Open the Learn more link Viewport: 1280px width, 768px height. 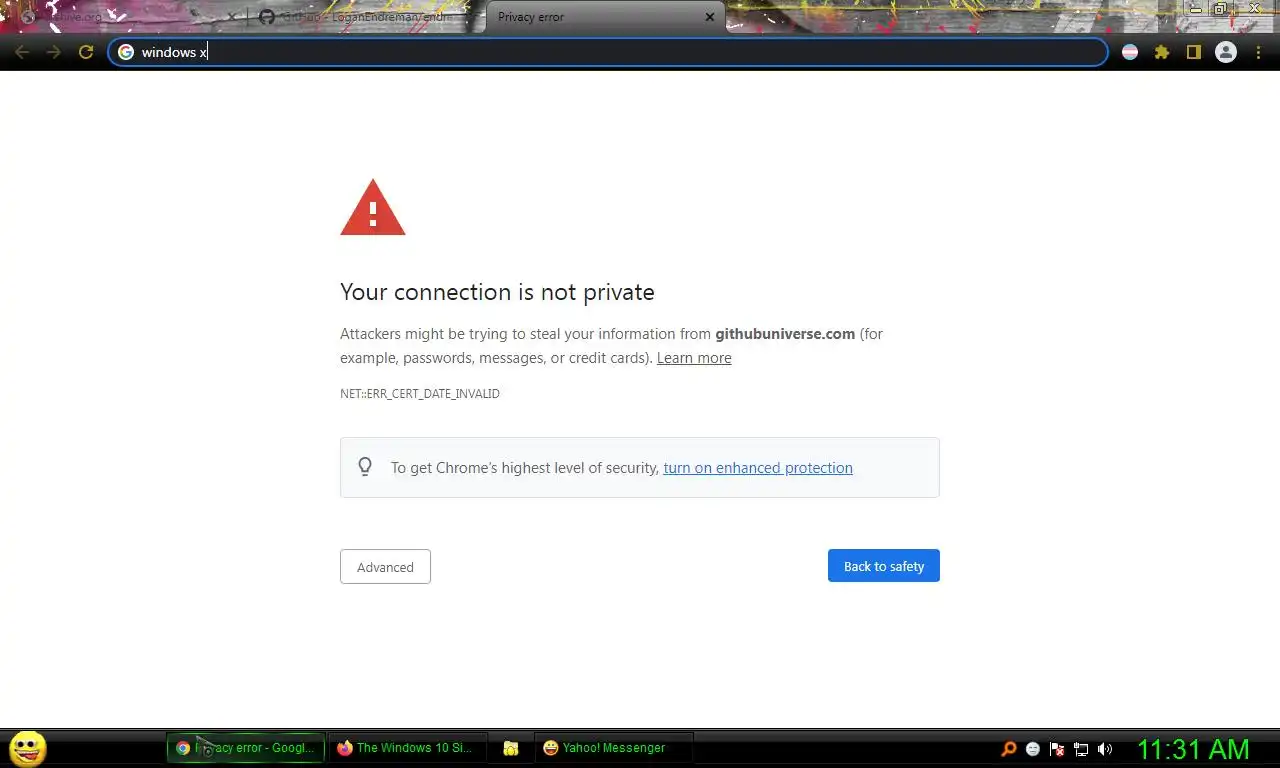pyautogui.click(x=694, y=358)
